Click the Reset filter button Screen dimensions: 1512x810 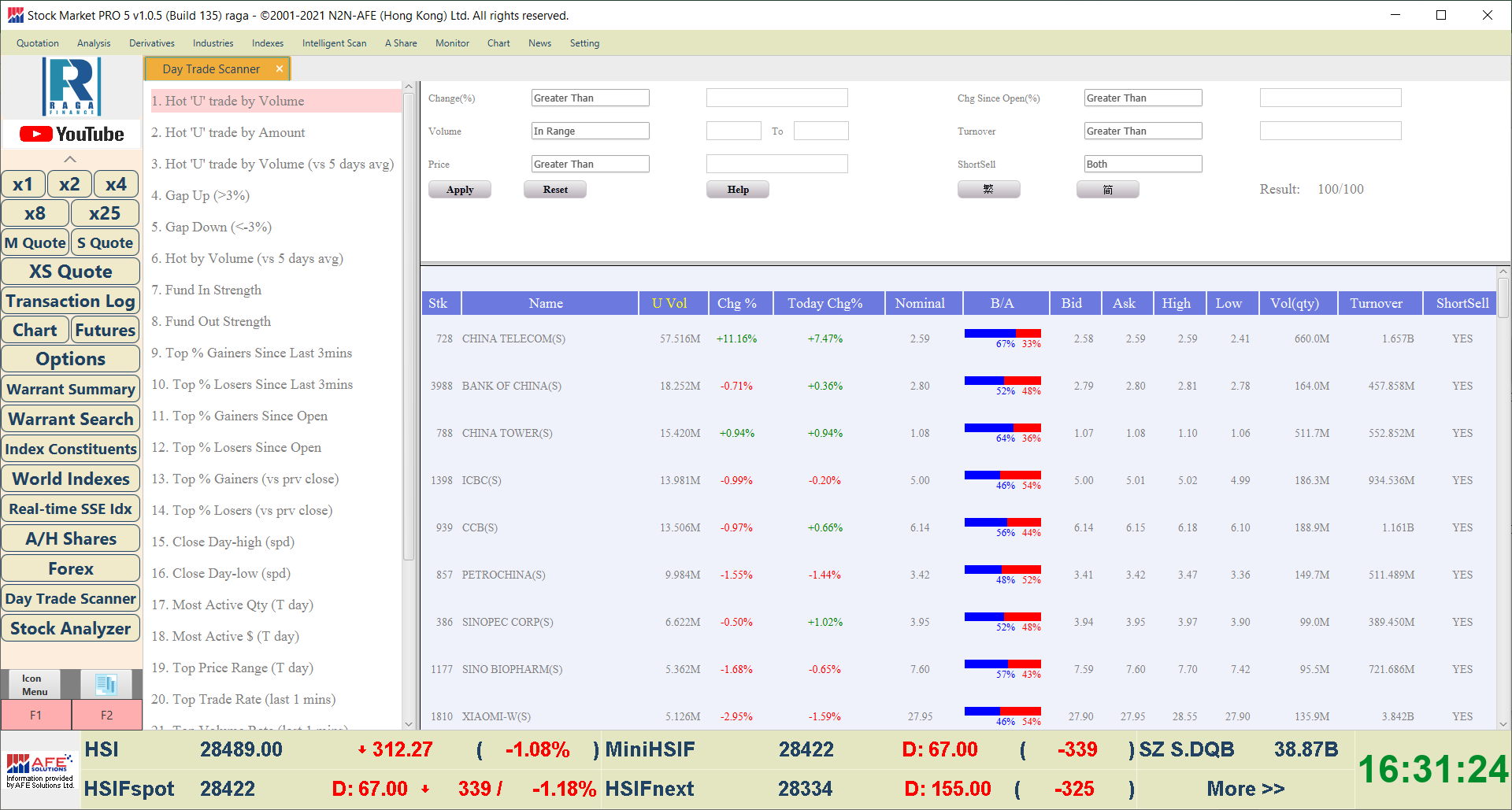click(555, 190)
